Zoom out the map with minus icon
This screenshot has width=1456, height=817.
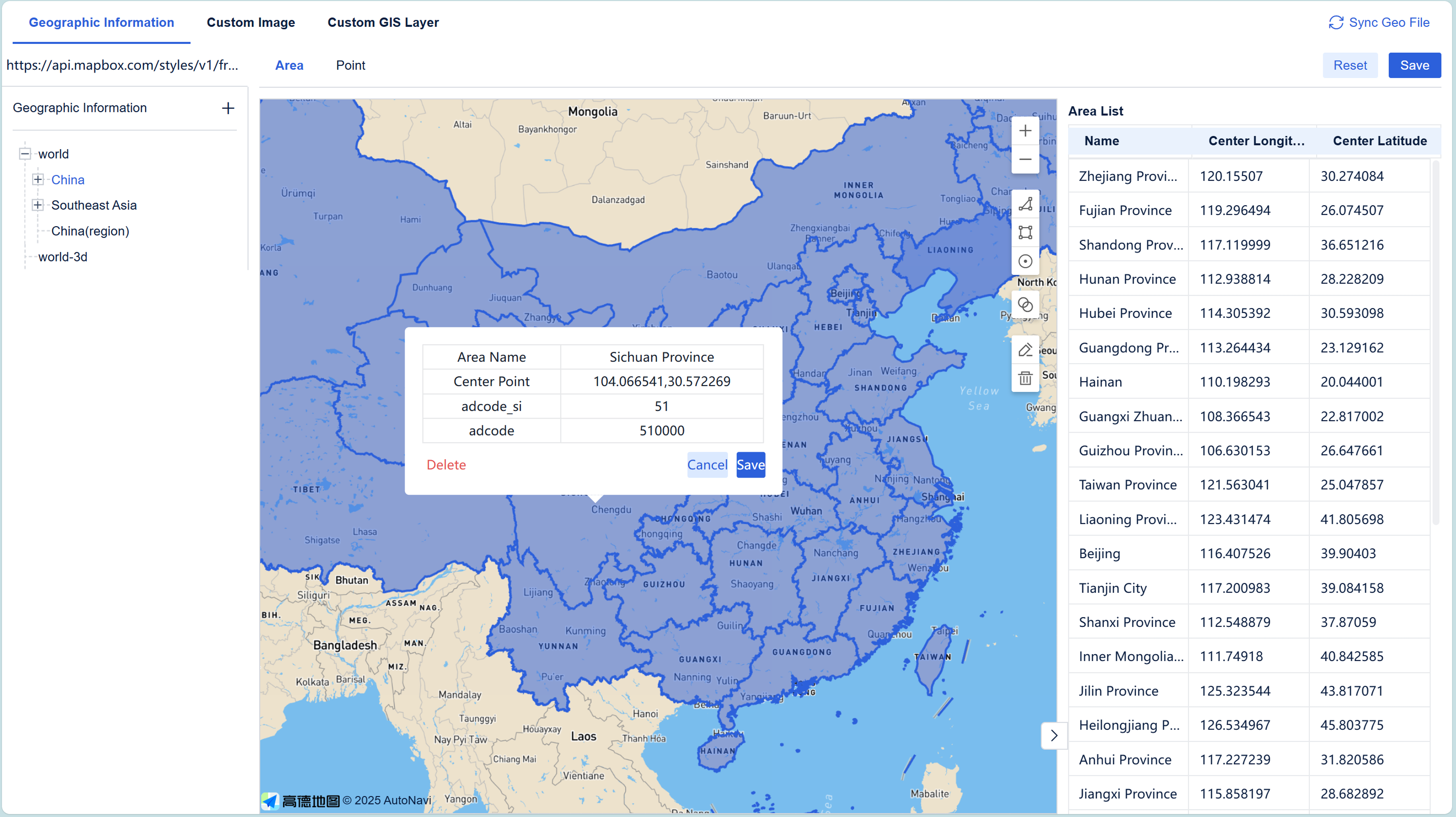pyautogui.click(x=1025, y=159)
